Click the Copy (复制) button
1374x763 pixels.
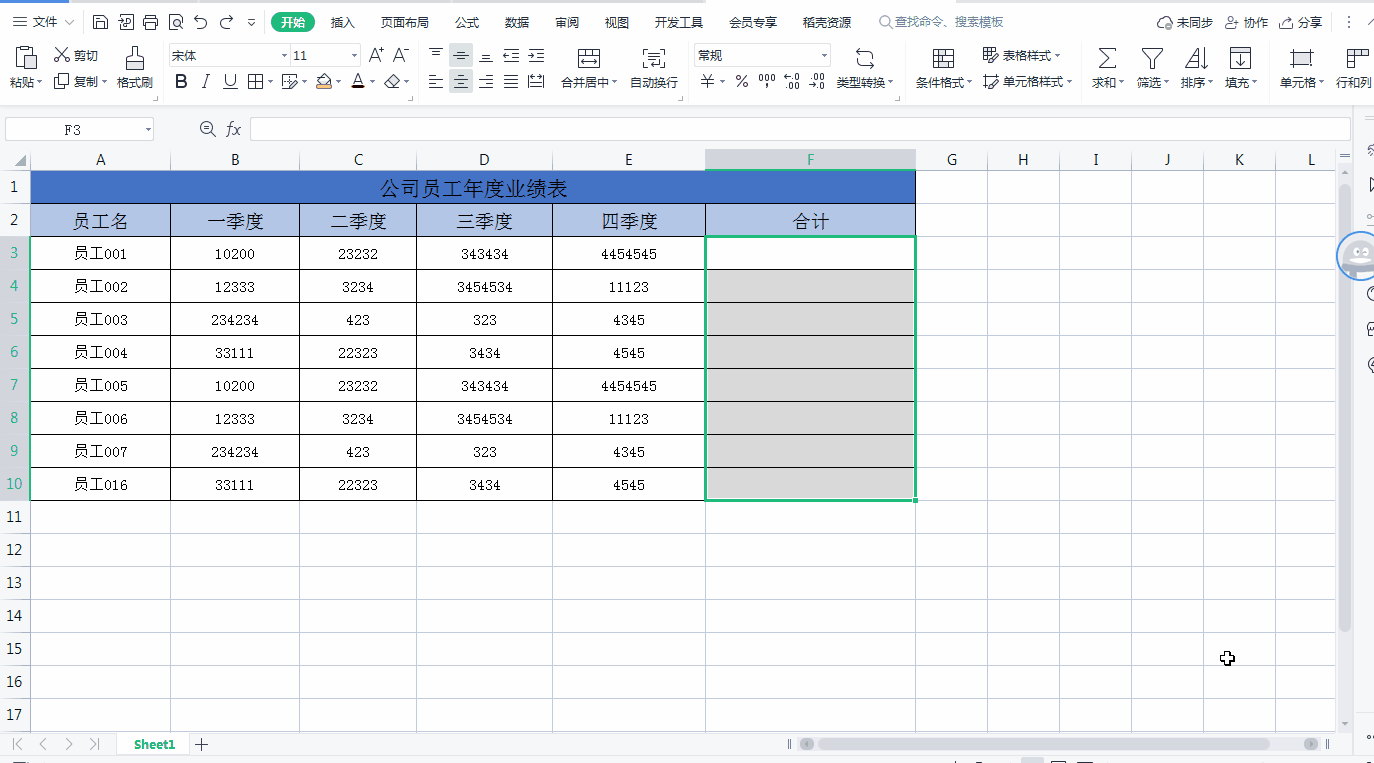79,82
